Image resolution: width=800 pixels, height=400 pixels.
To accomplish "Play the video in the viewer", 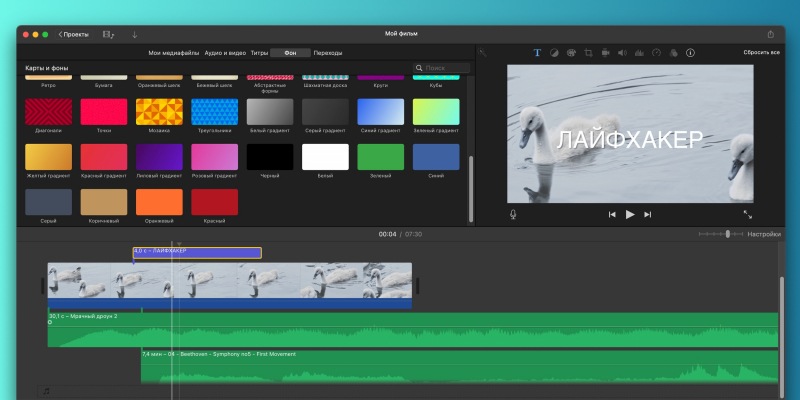I will (x=630, y=214).
